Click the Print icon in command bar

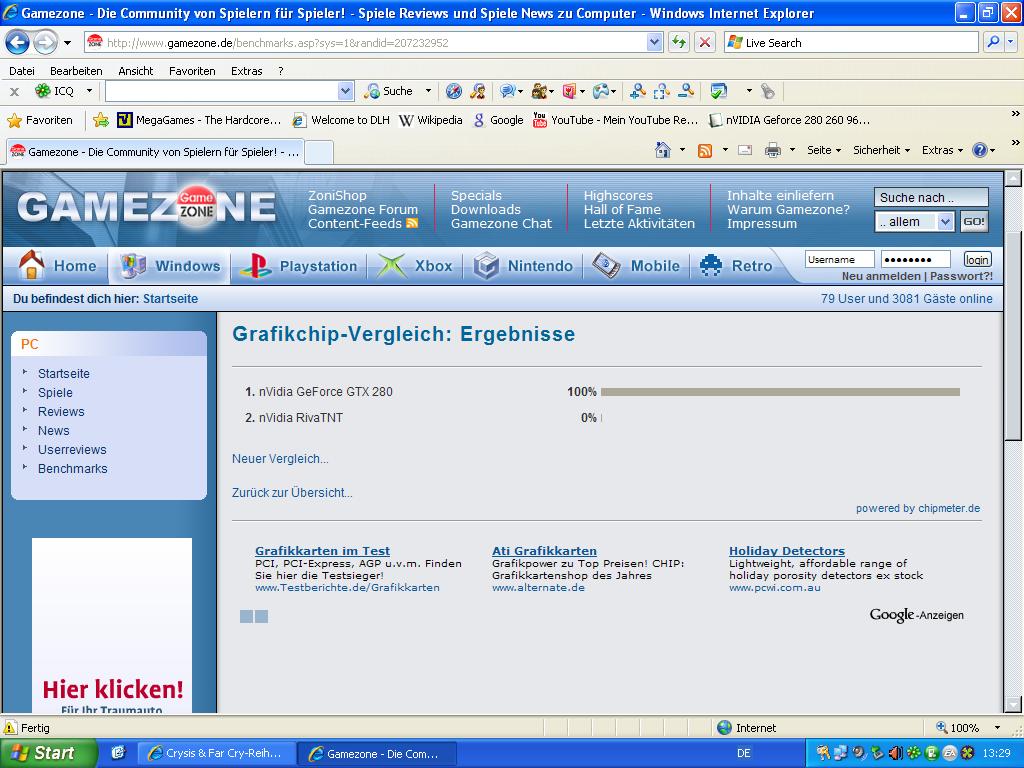(x=773, y=151)
